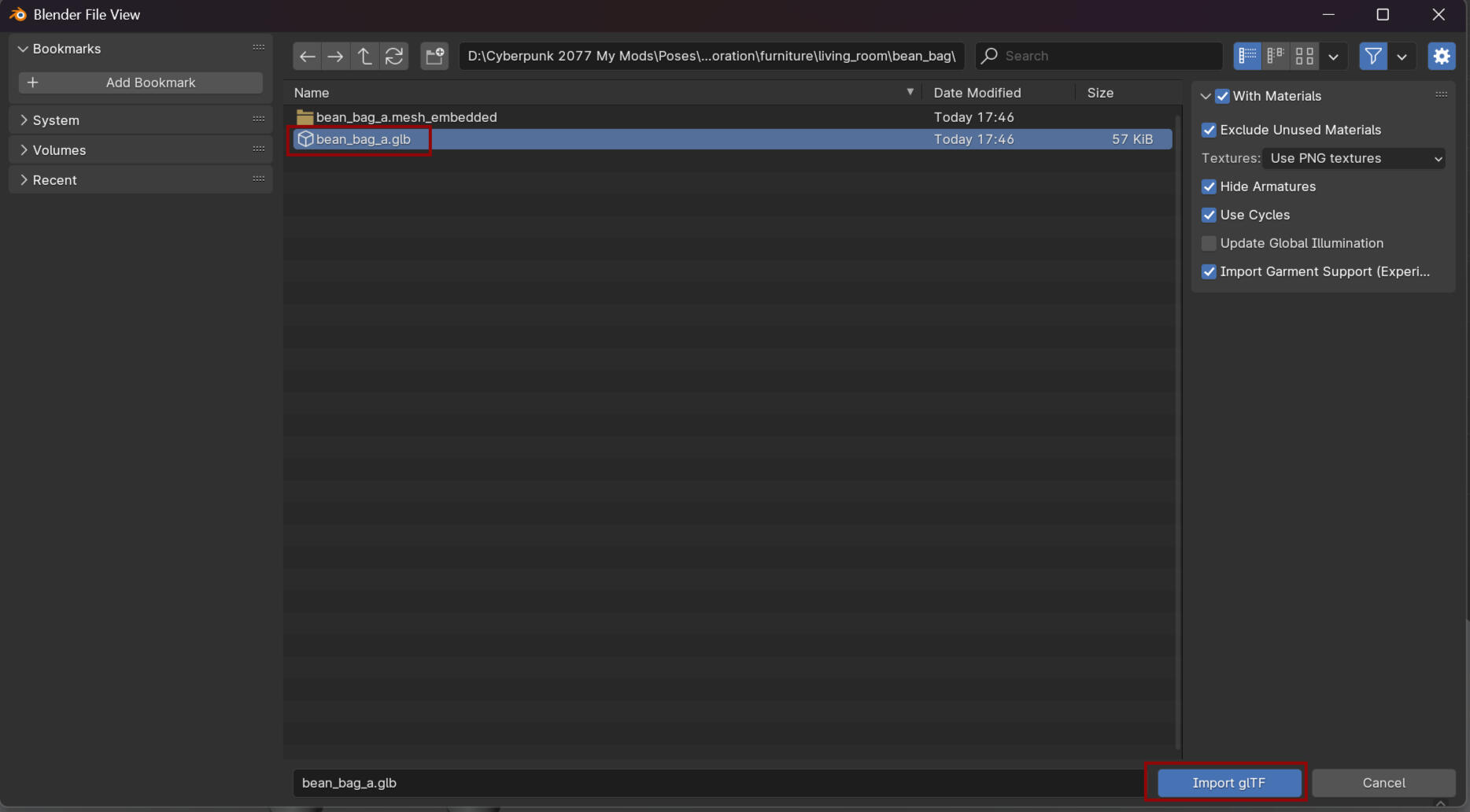Click the forward navigation arrow
The height and width of the screenshot is (812, 1470).
335,56
